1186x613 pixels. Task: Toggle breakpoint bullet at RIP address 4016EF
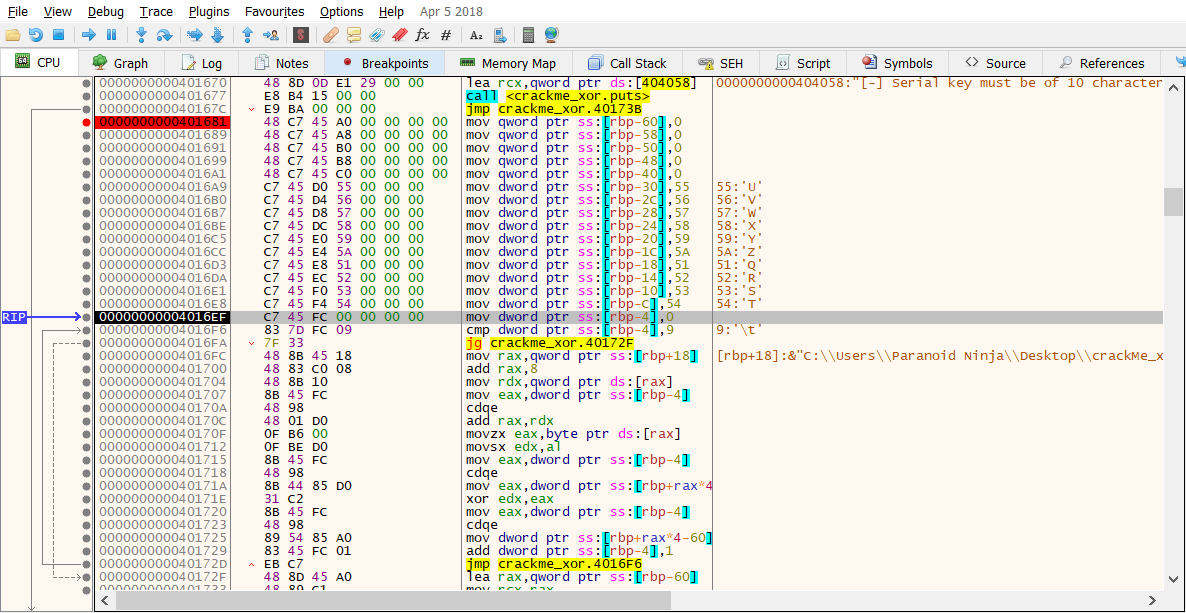[89, 317]
